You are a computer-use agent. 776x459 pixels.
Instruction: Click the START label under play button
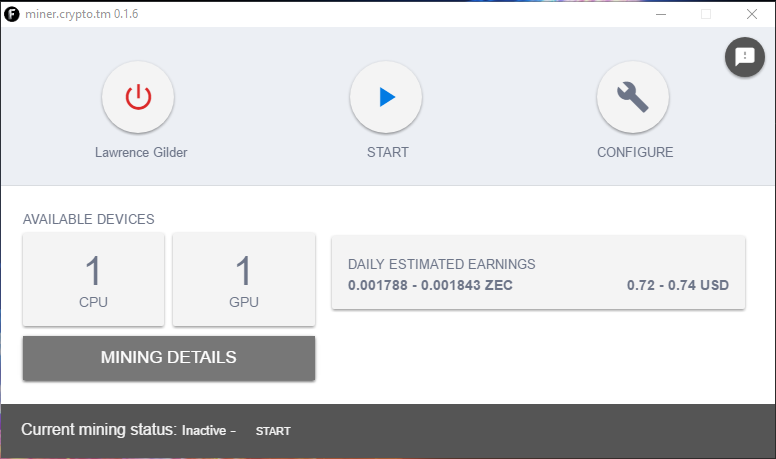(x=387, y=153)
